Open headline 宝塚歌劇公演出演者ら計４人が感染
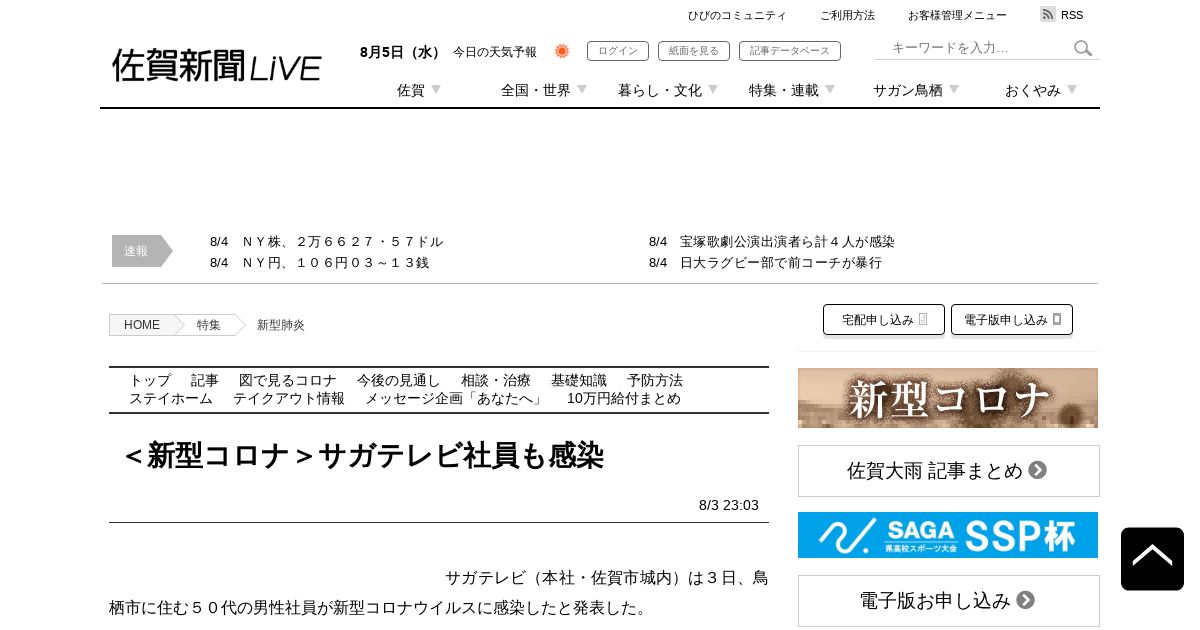1200x630 pixels. tap(787, 242)
